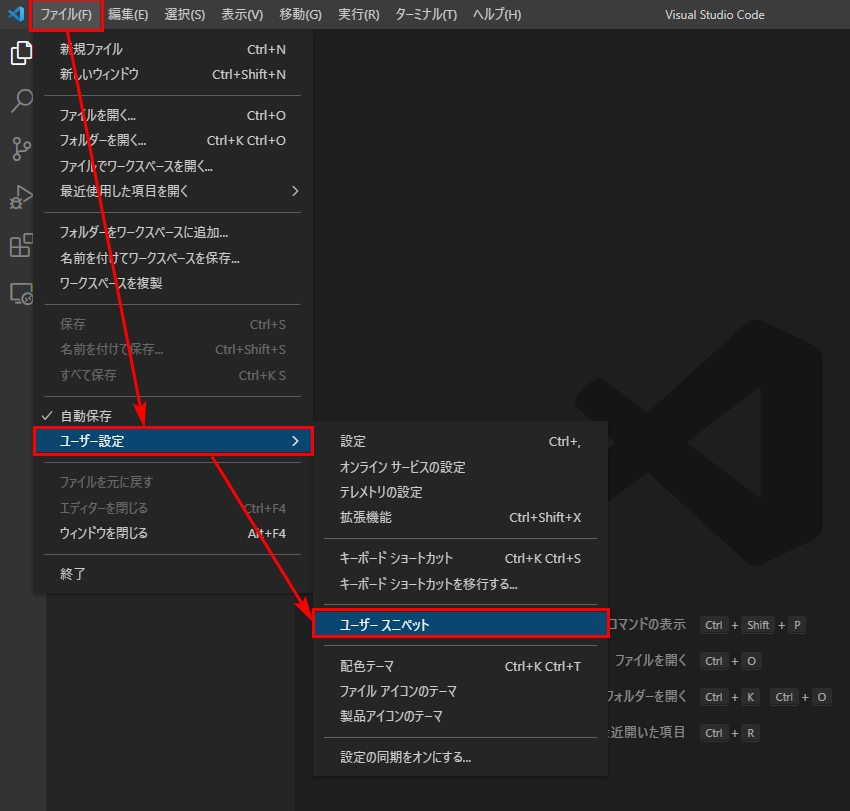Choose 終了 to exit
This screenshot has height=811, width=850.
172,574
